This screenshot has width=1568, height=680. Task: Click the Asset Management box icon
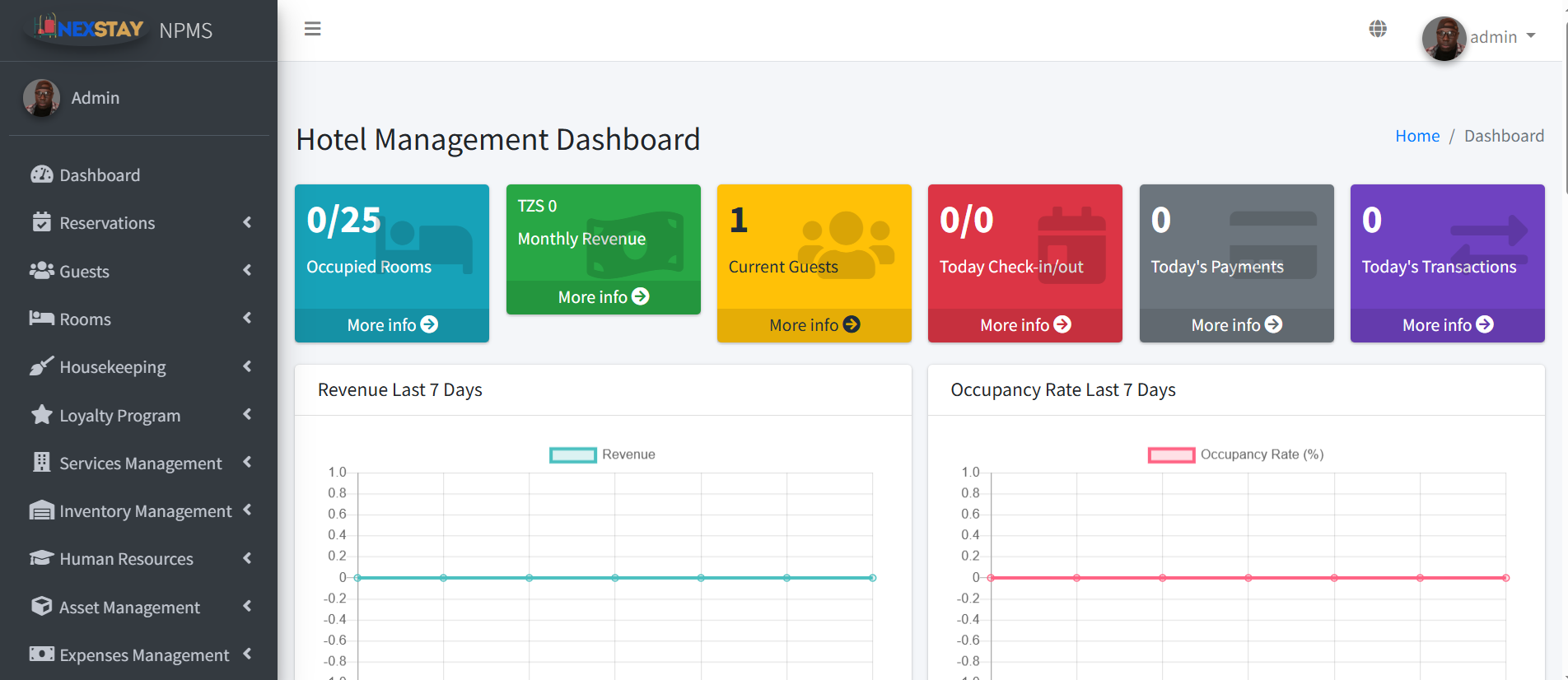coord(41,607)
